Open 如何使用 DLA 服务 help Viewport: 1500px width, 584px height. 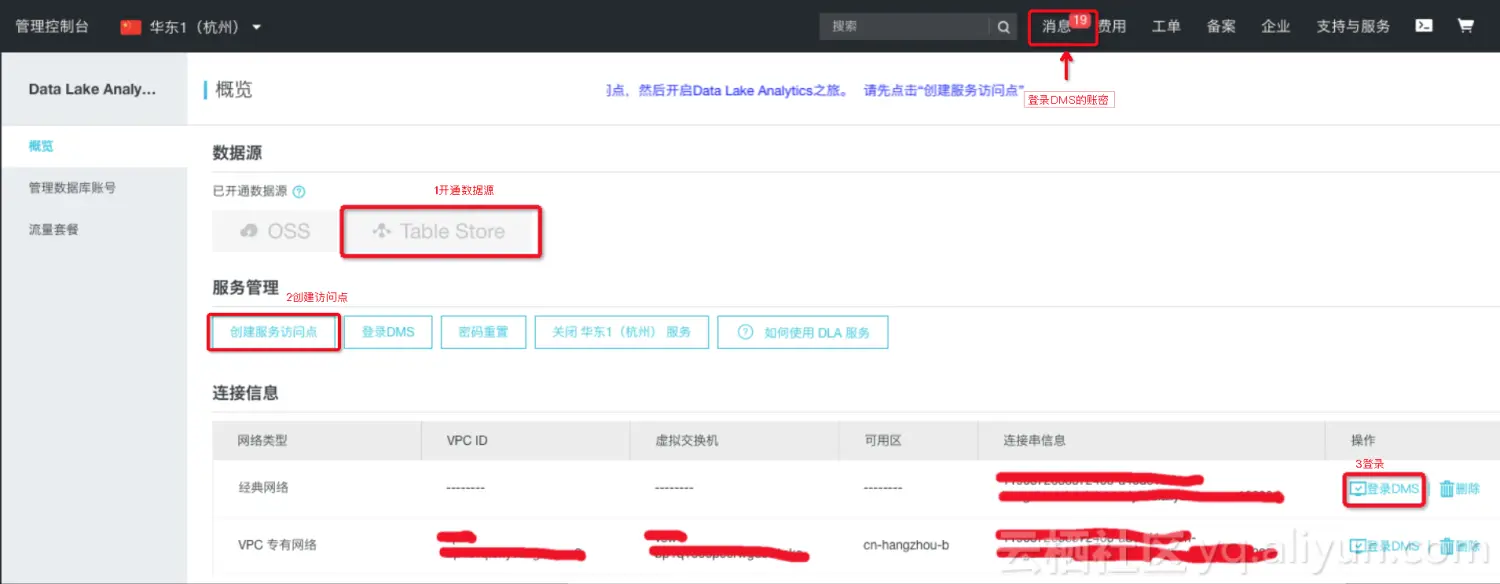tap(803, 332)
